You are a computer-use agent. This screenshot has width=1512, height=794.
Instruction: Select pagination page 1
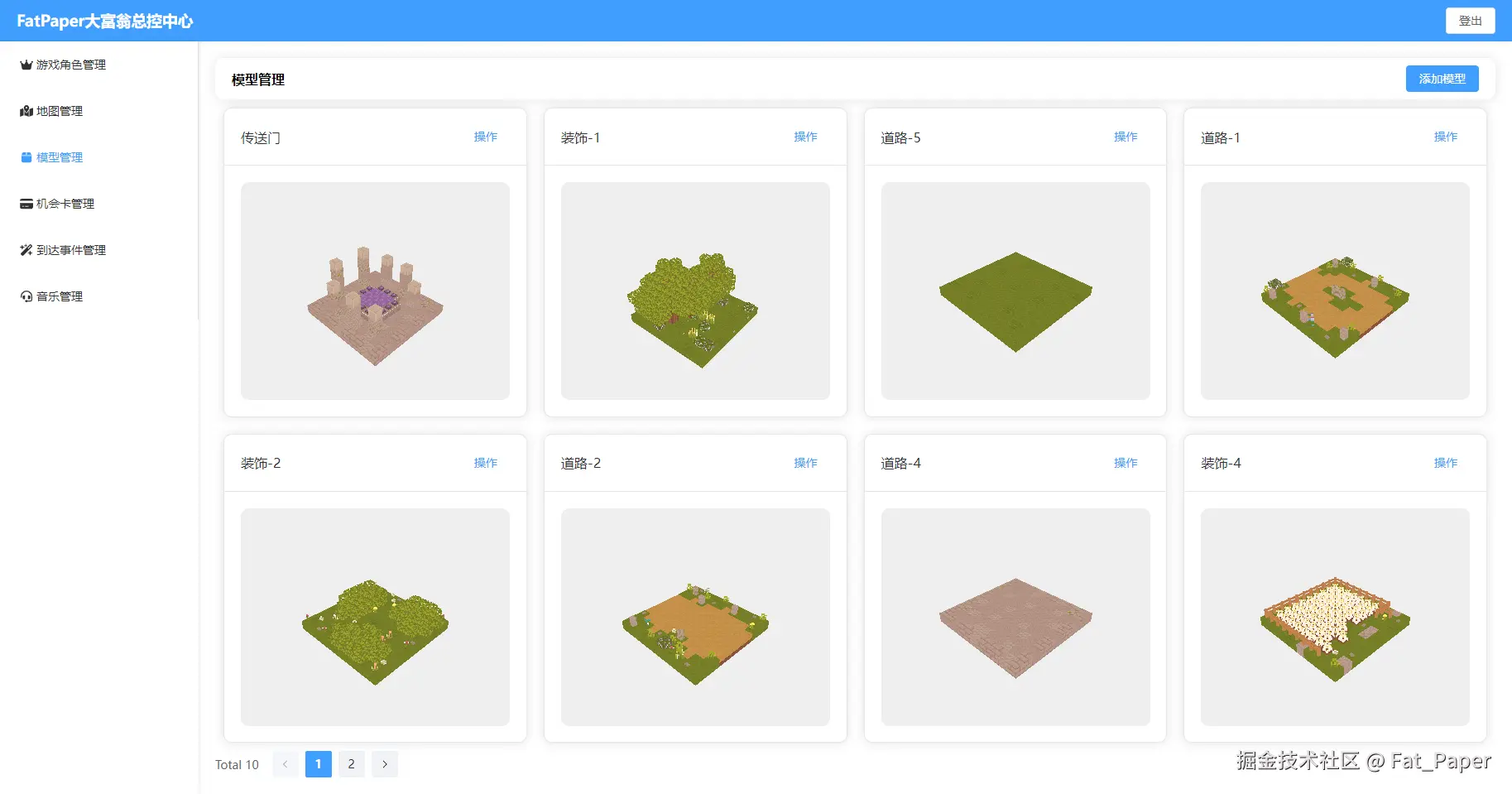pyautogui.click(x=319, y=764)
